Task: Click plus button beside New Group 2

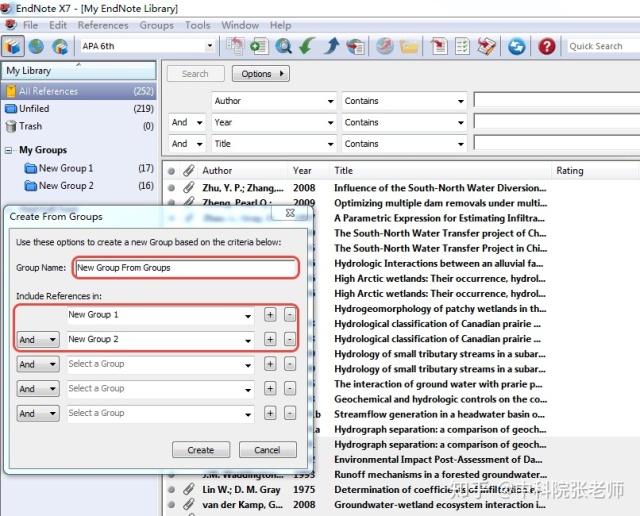Action: [270, 339]
